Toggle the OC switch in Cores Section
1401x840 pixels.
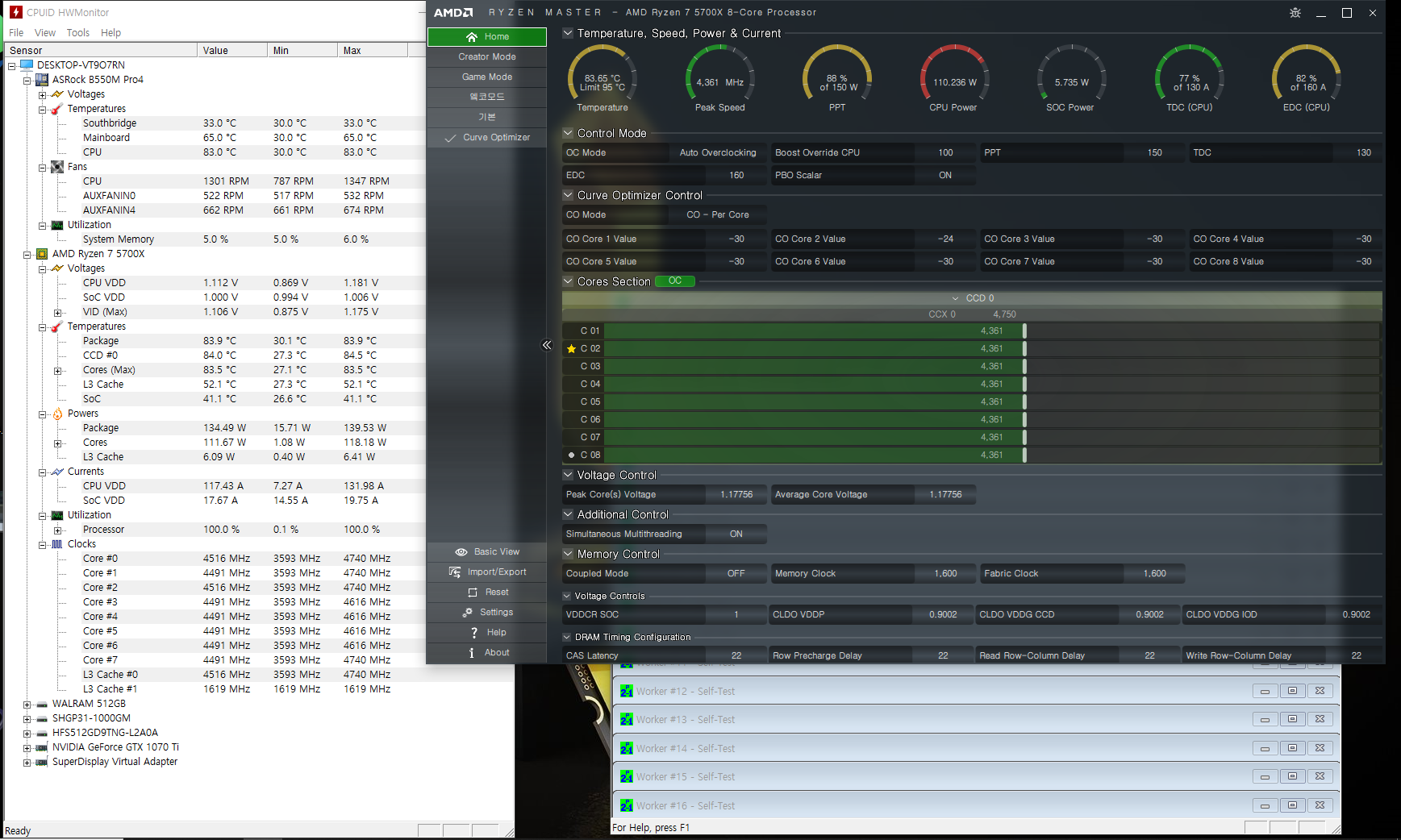pos(675,281)
